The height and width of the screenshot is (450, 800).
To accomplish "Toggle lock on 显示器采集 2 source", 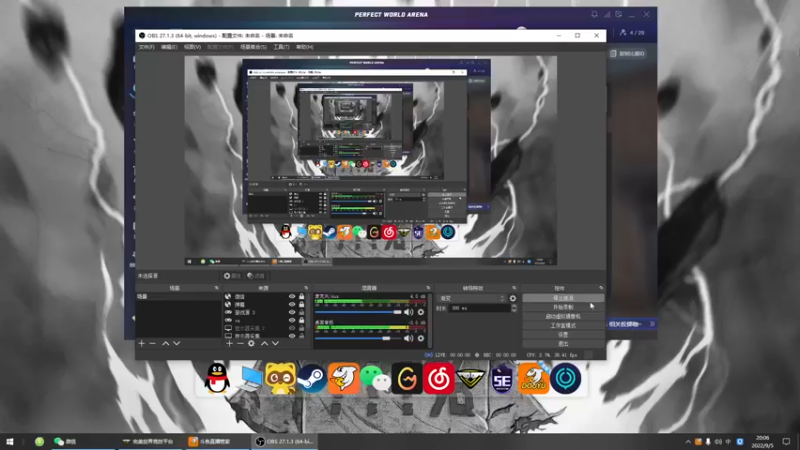I will [302, 328].
